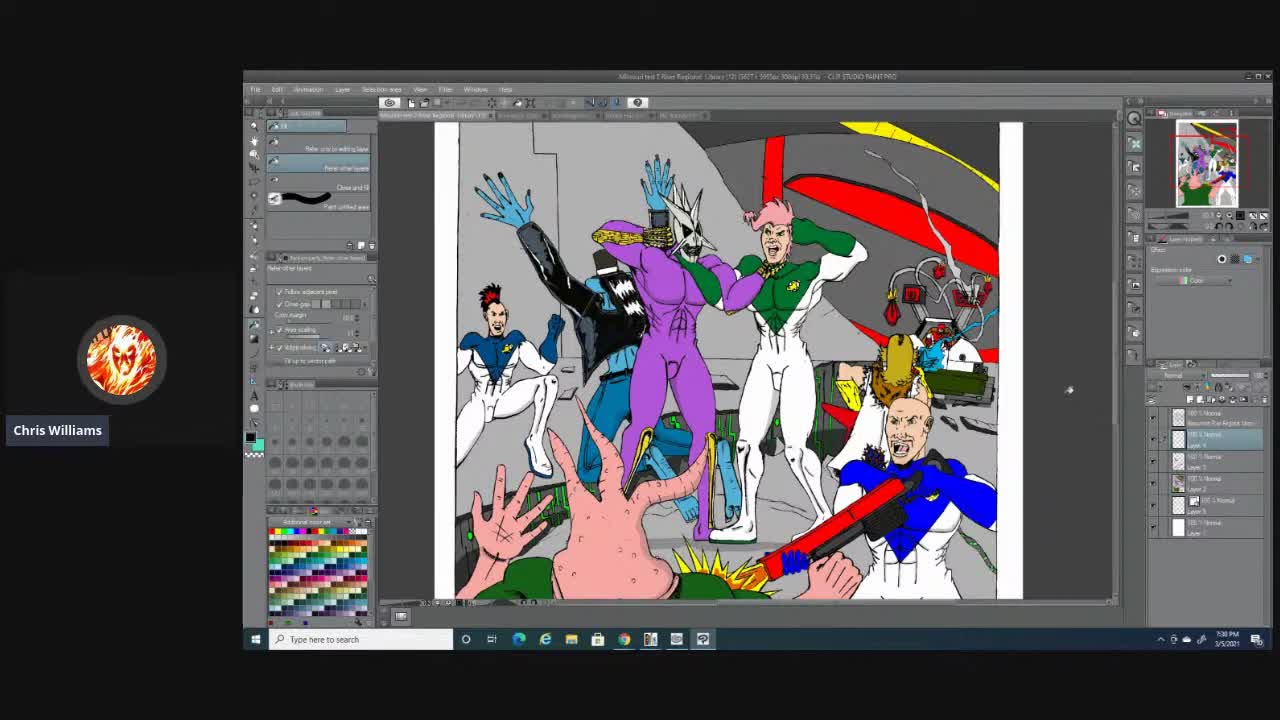
Task: Open the View menu
Action: (420, 89)
